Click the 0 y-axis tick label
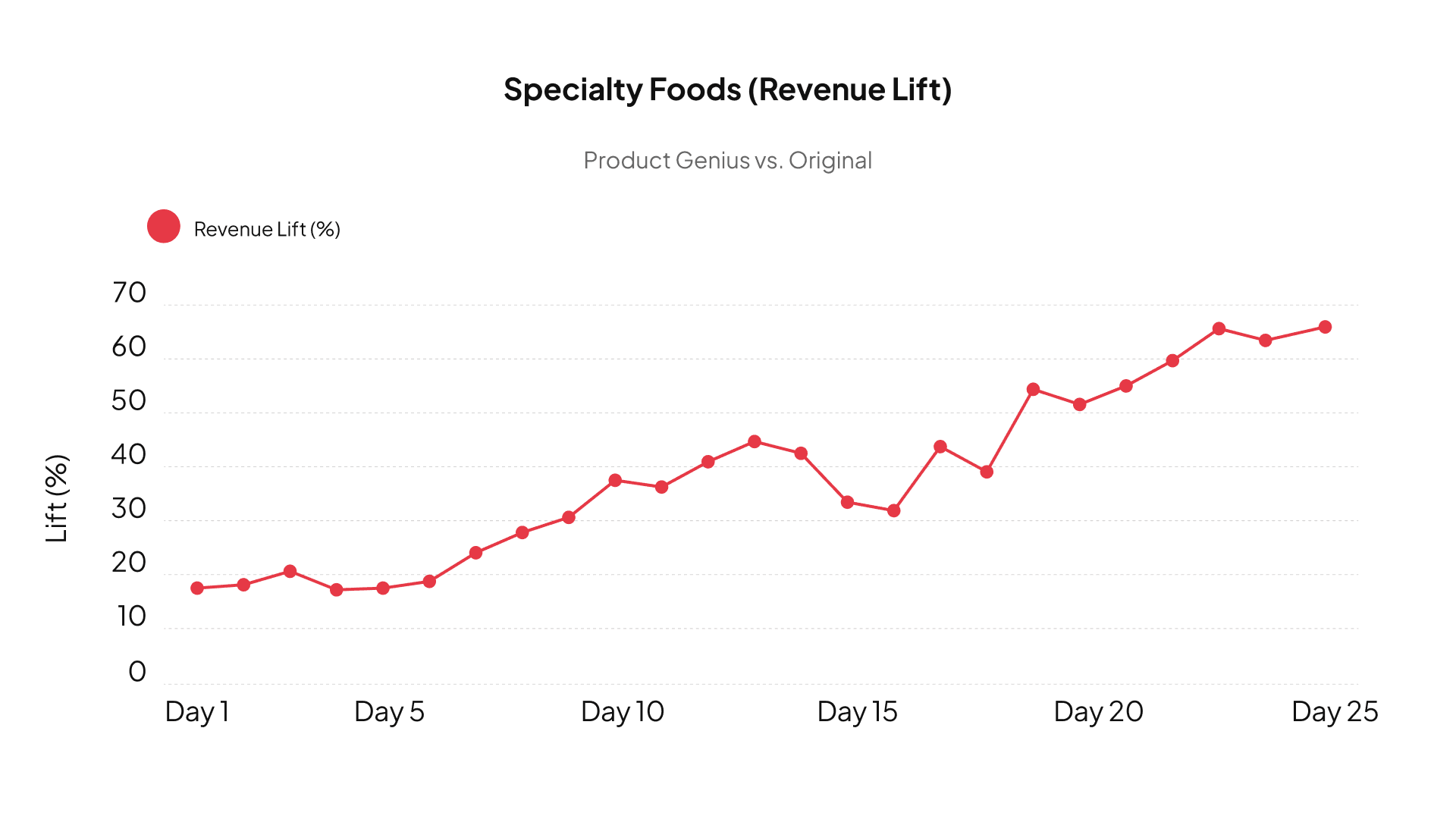Viewport: 1456px width, 819px height. [x=137, y=672]
